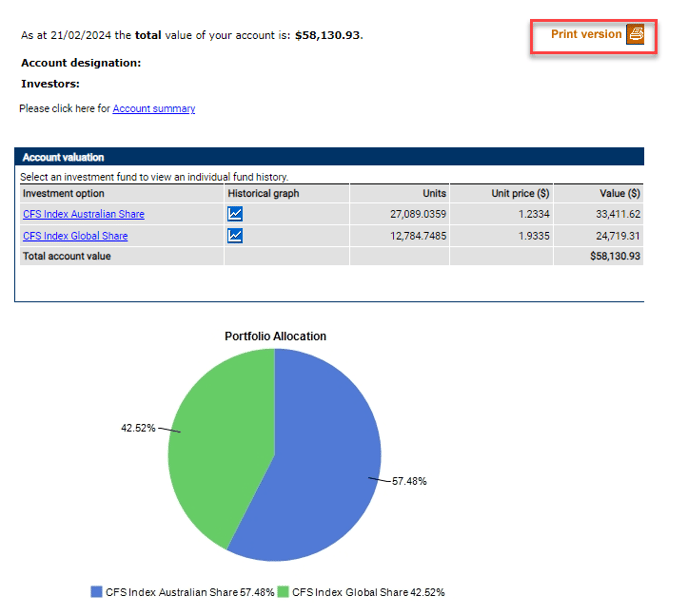The image size is (688, 615).
Task: Click the printer icon beside Print version
Action: tap(635, 34)
